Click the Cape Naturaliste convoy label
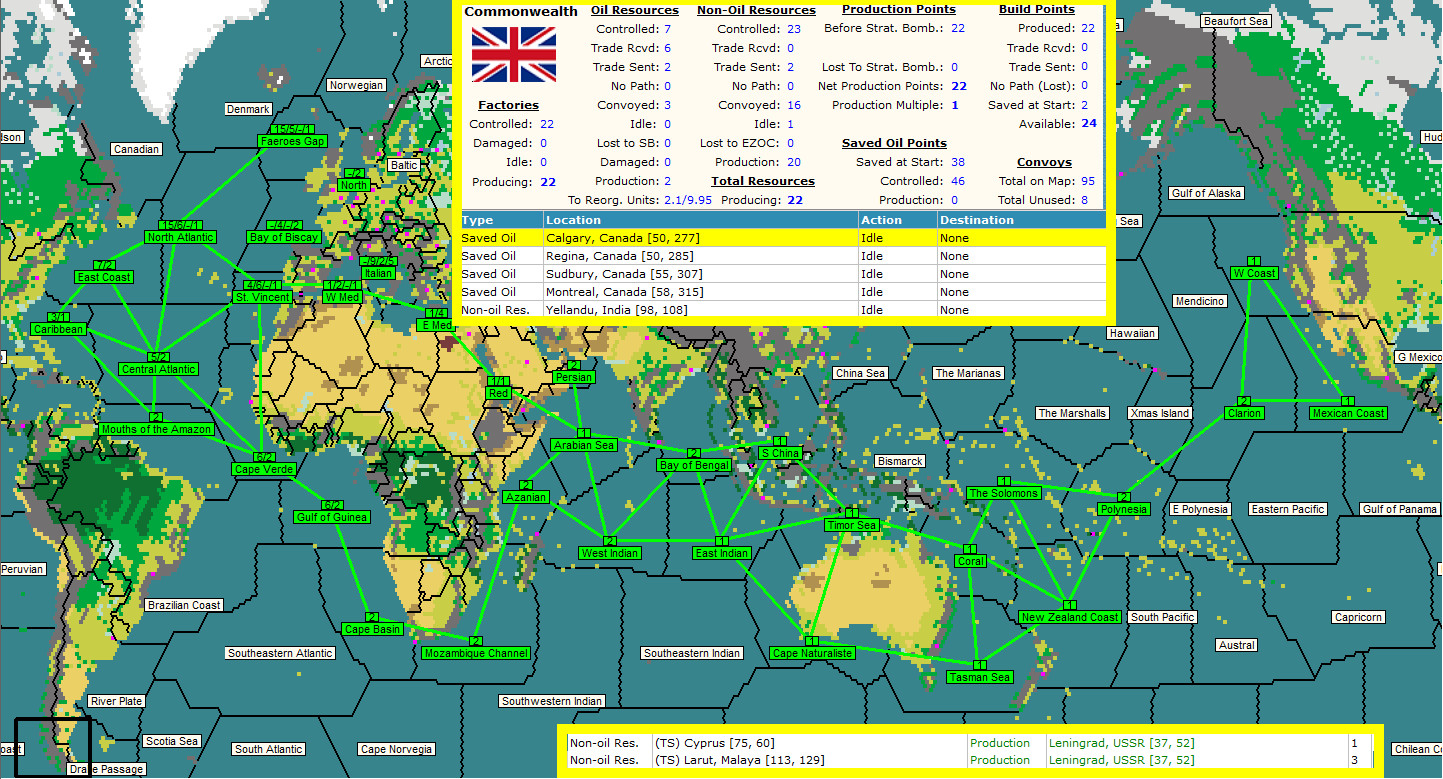The image size is (1443, 779). (x=812, y=654)
